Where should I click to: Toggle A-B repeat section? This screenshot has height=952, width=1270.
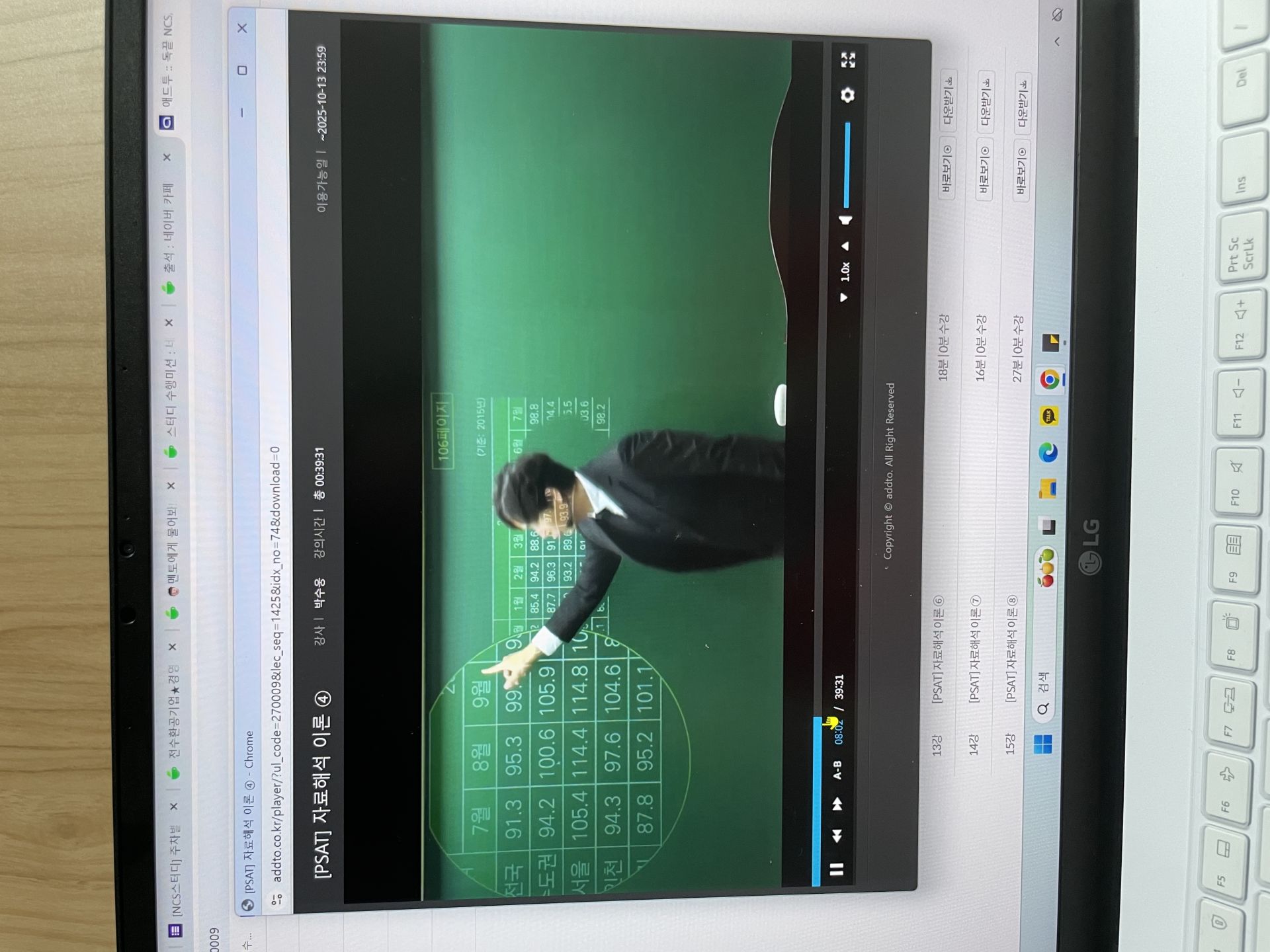[837, 770]
